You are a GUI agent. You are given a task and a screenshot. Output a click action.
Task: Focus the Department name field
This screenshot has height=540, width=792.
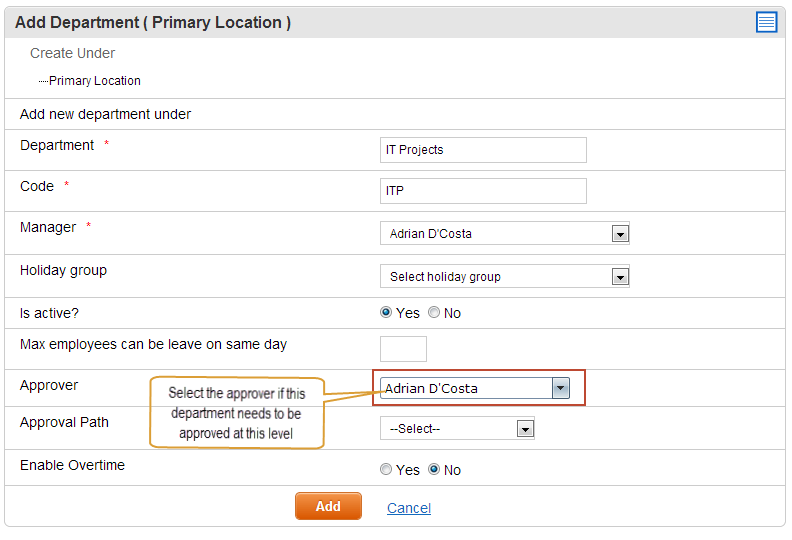(x=483, y=150)
